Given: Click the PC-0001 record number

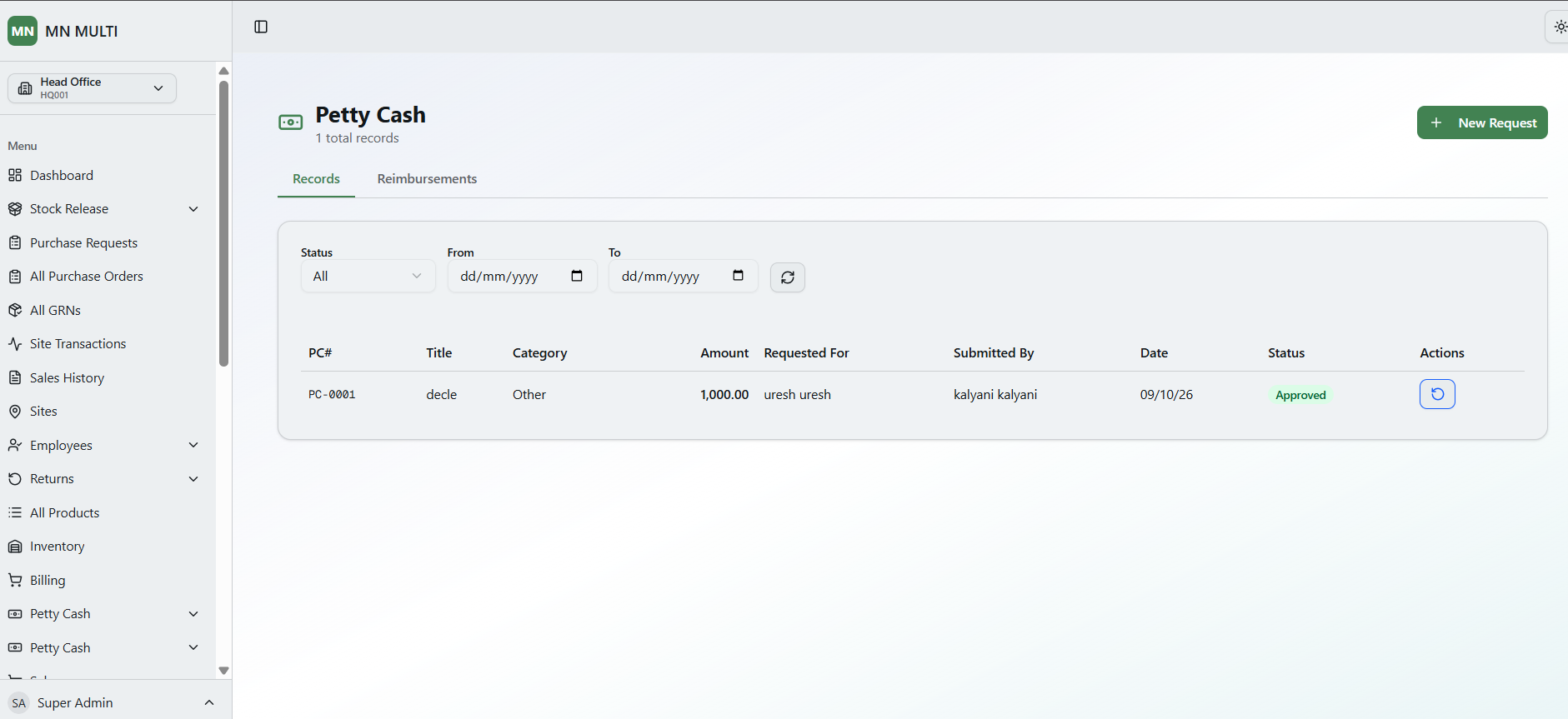Looking at the screenshot, I should point(332,395).
